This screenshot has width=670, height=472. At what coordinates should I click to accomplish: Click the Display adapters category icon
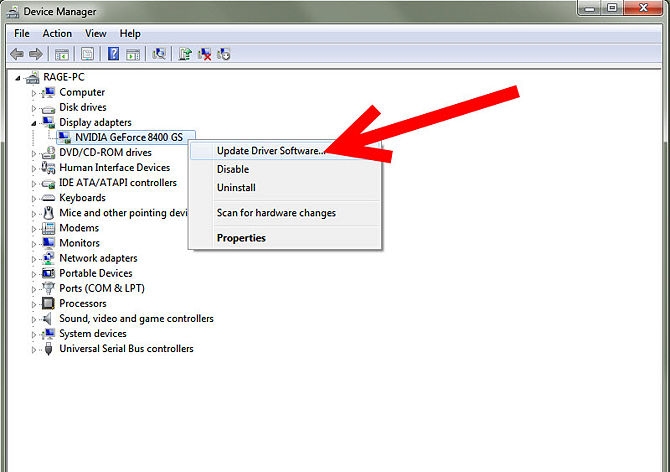click(49, 123)
